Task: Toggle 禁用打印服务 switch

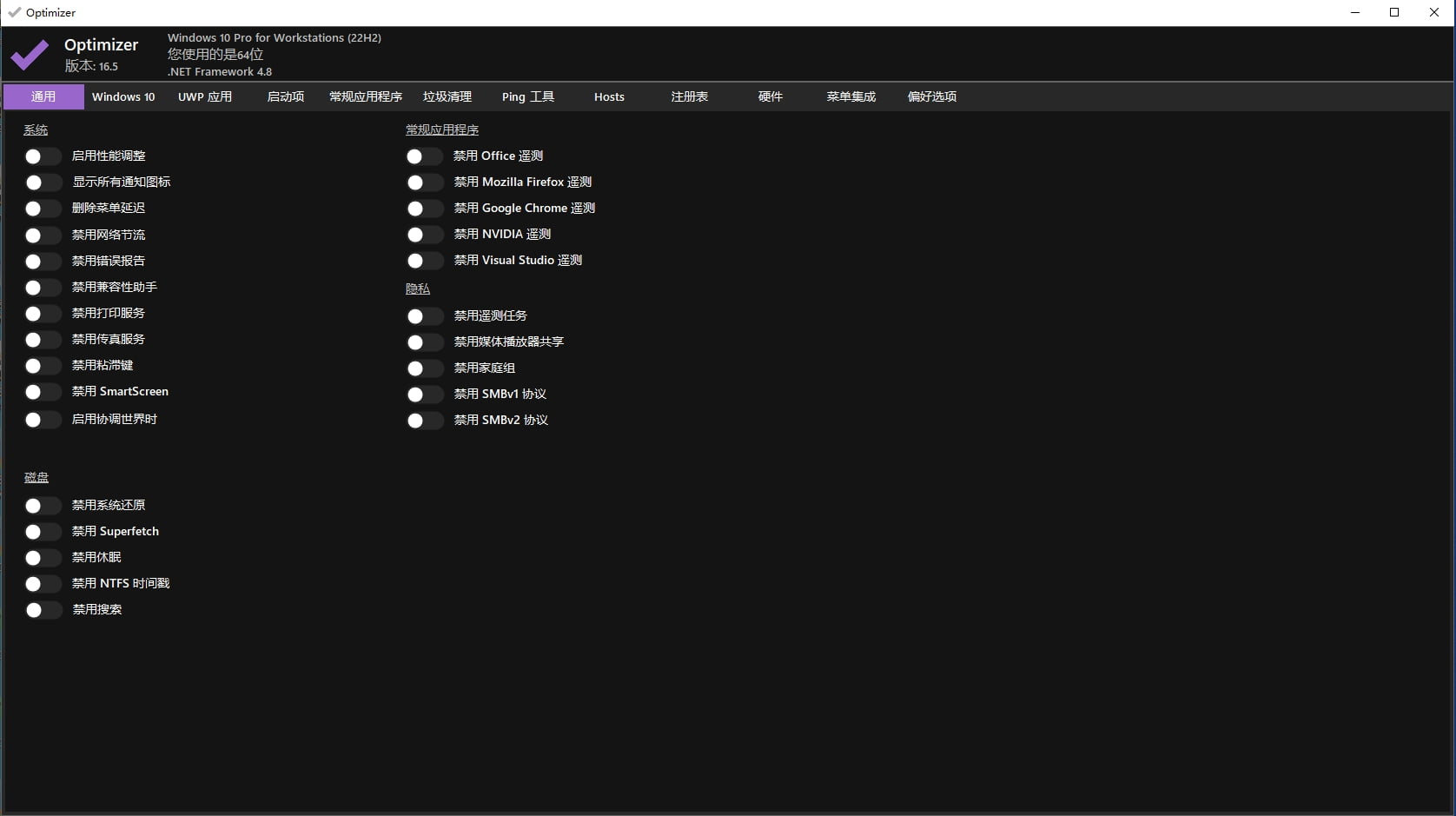Action: coord(42,314)
